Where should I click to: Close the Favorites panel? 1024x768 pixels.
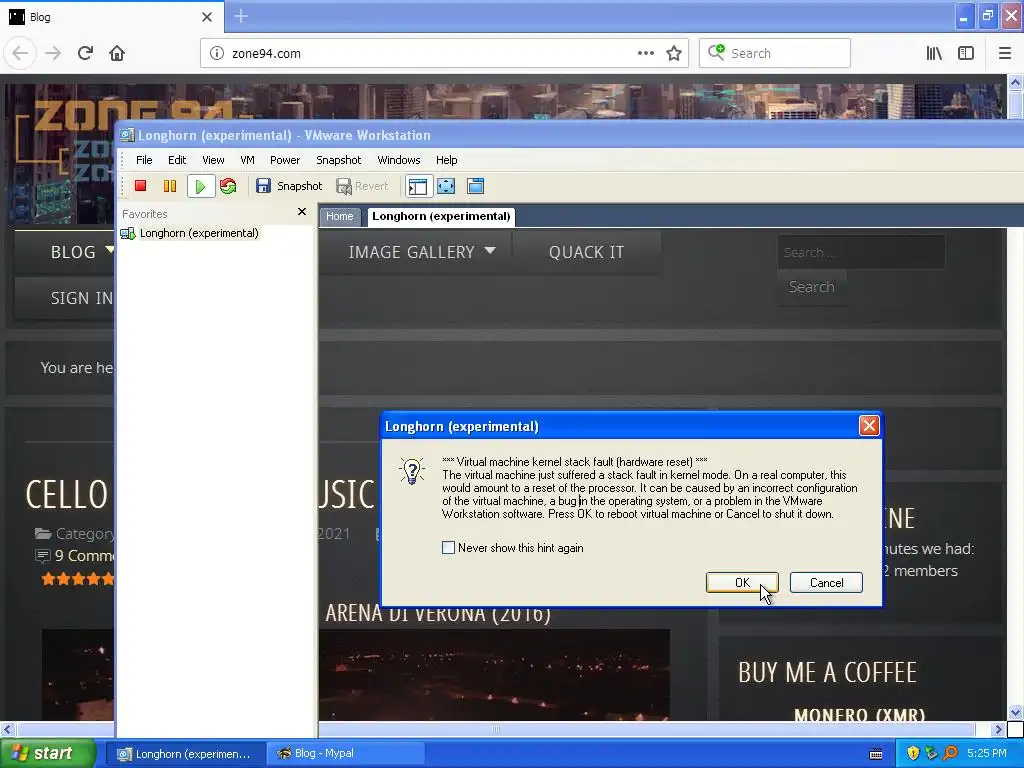[x=302, y=212]
